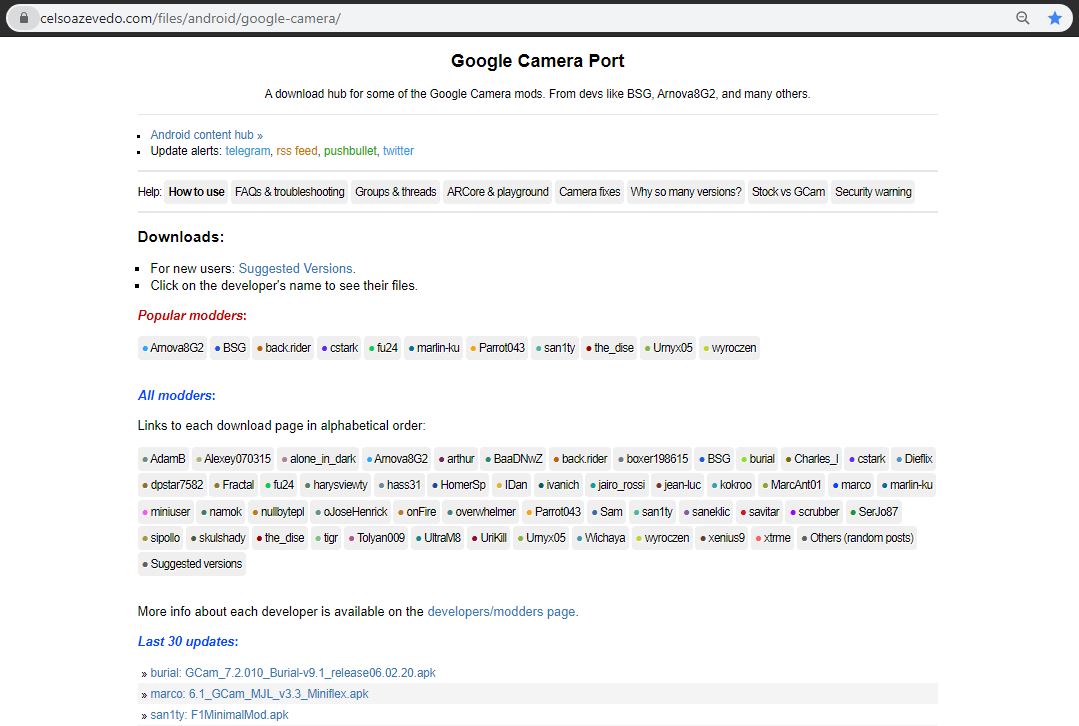Open Others (random posts) page
The image size is (1079, 726).
(857, 538)
